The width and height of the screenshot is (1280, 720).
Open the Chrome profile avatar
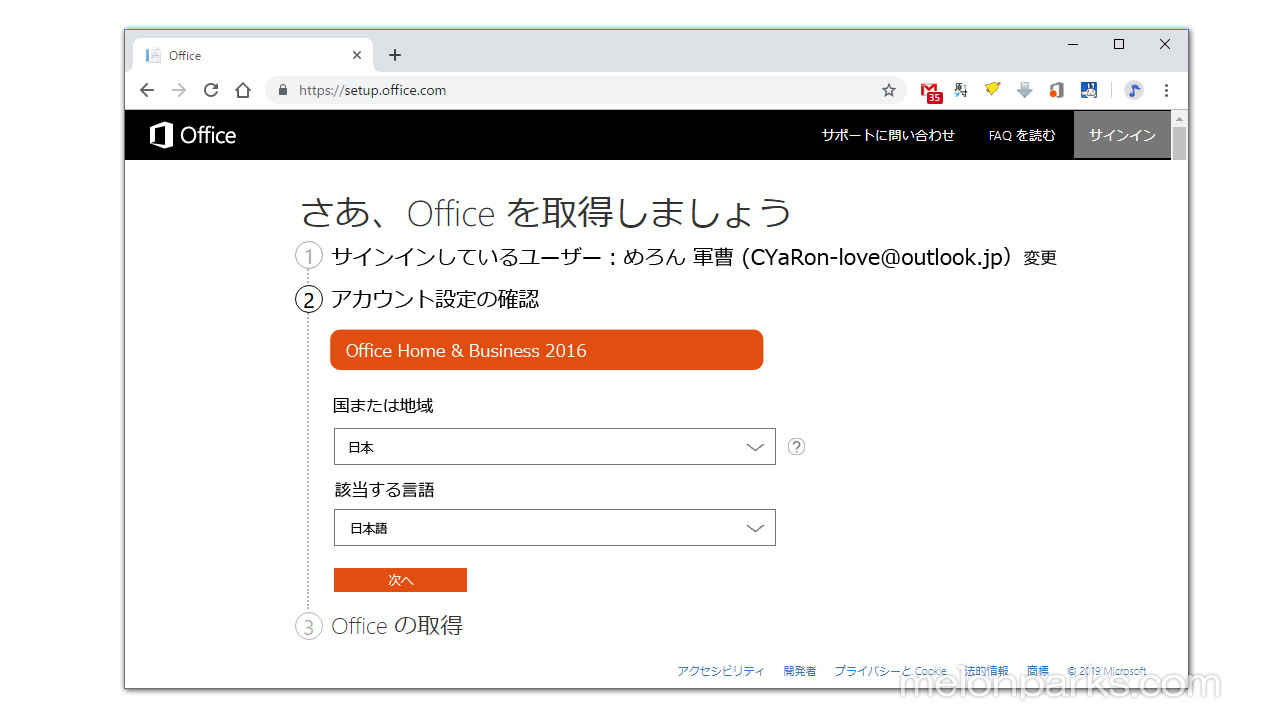[1134, 90]
